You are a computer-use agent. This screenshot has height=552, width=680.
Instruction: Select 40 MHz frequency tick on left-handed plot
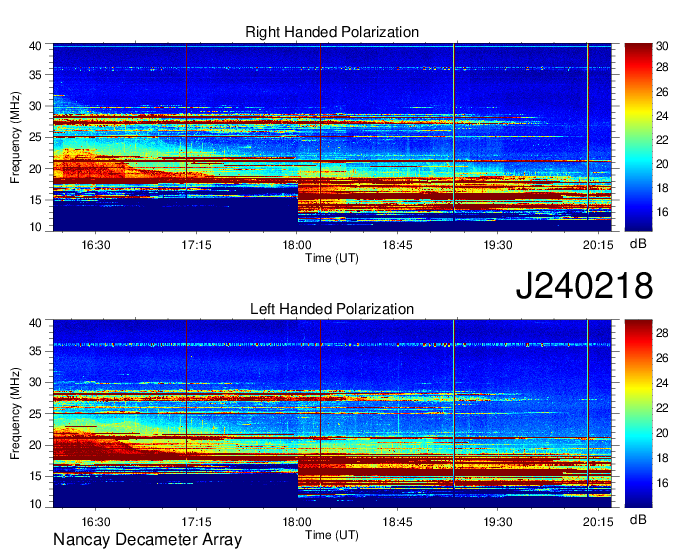click(x=35, y=323)
